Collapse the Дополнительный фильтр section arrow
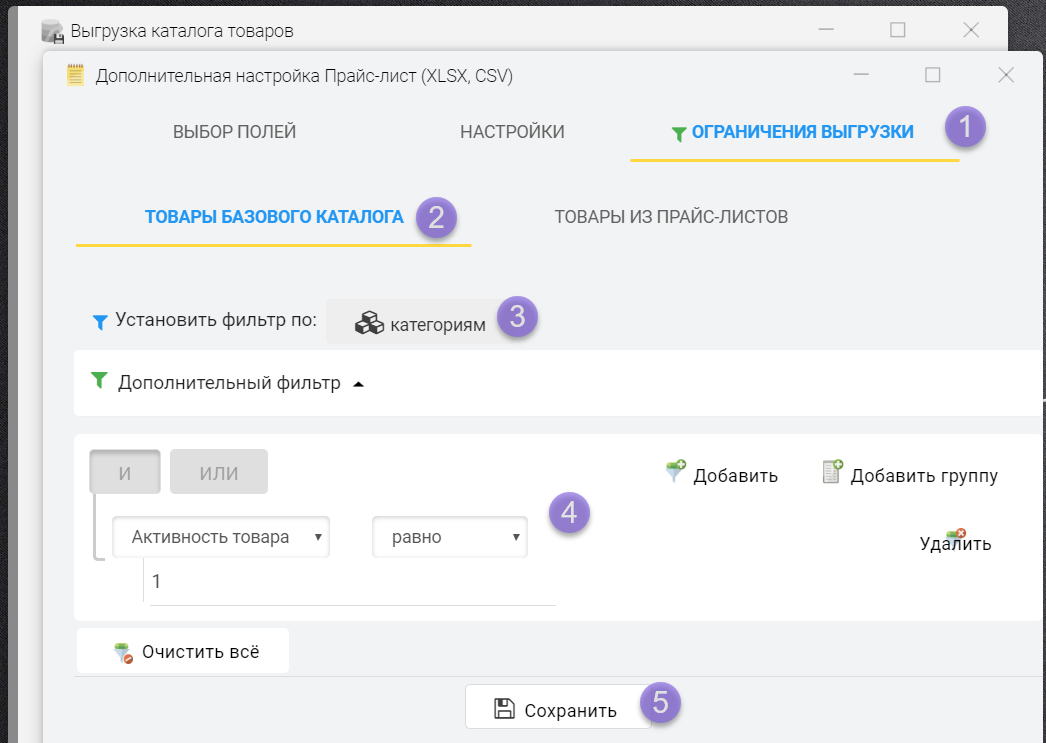The width and height of the screenshot is (1046, 743). point(358,384)
